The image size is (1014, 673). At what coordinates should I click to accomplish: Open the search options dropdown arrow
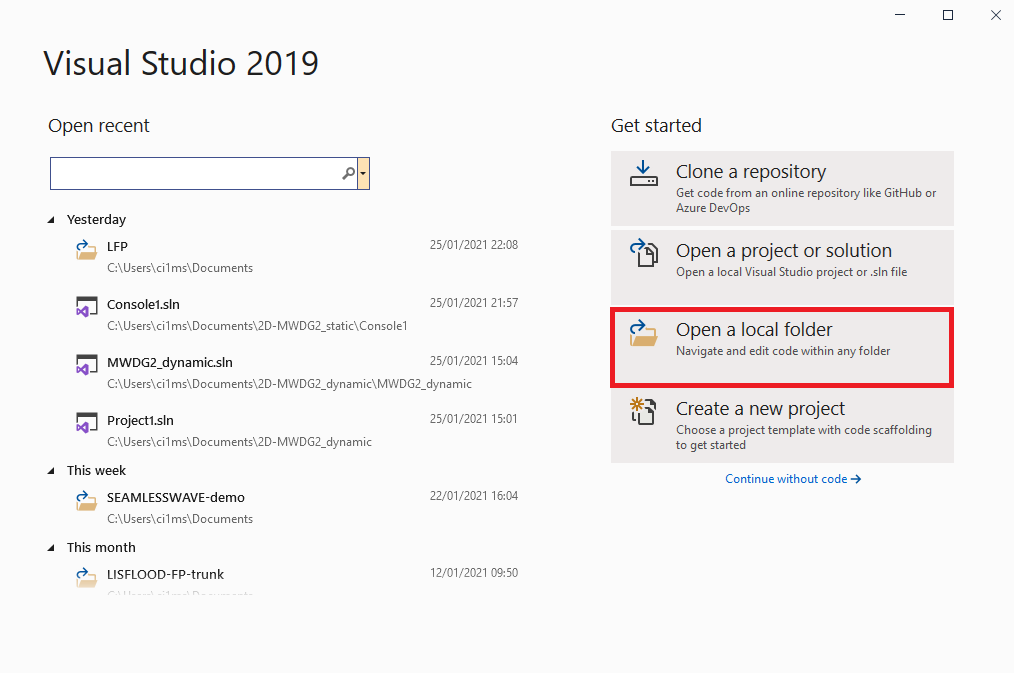[x=363, y=173]
